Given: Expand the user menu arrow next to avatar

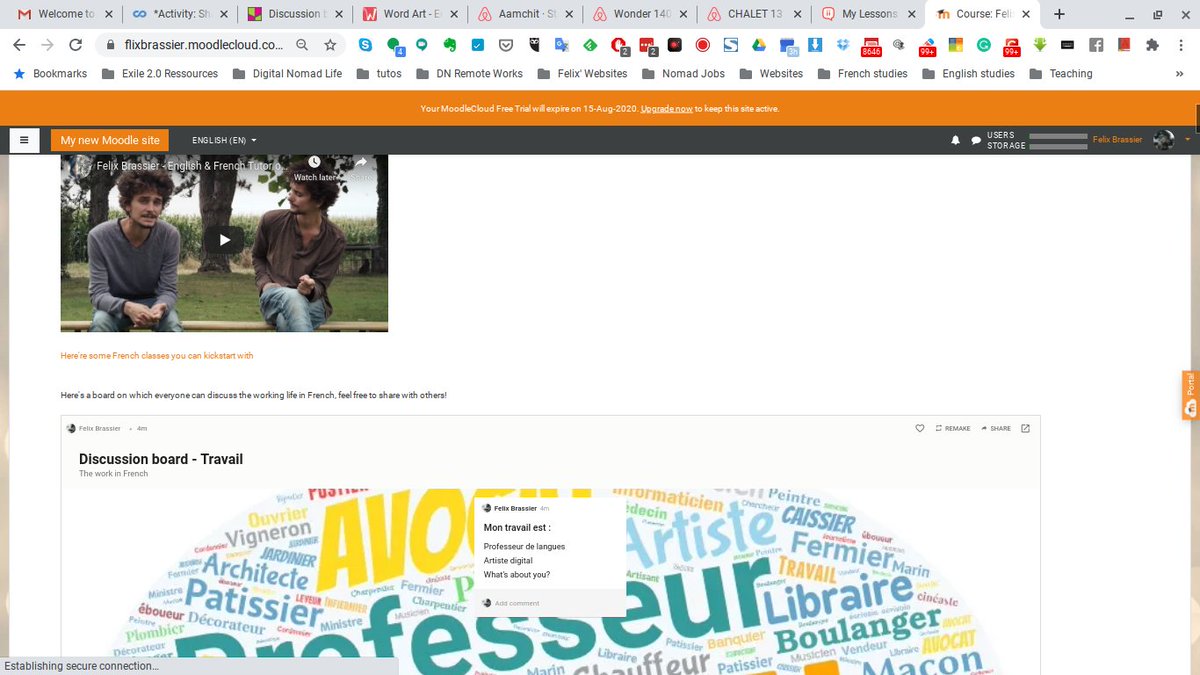Looking at the screenshot, I should (1186, 140).
